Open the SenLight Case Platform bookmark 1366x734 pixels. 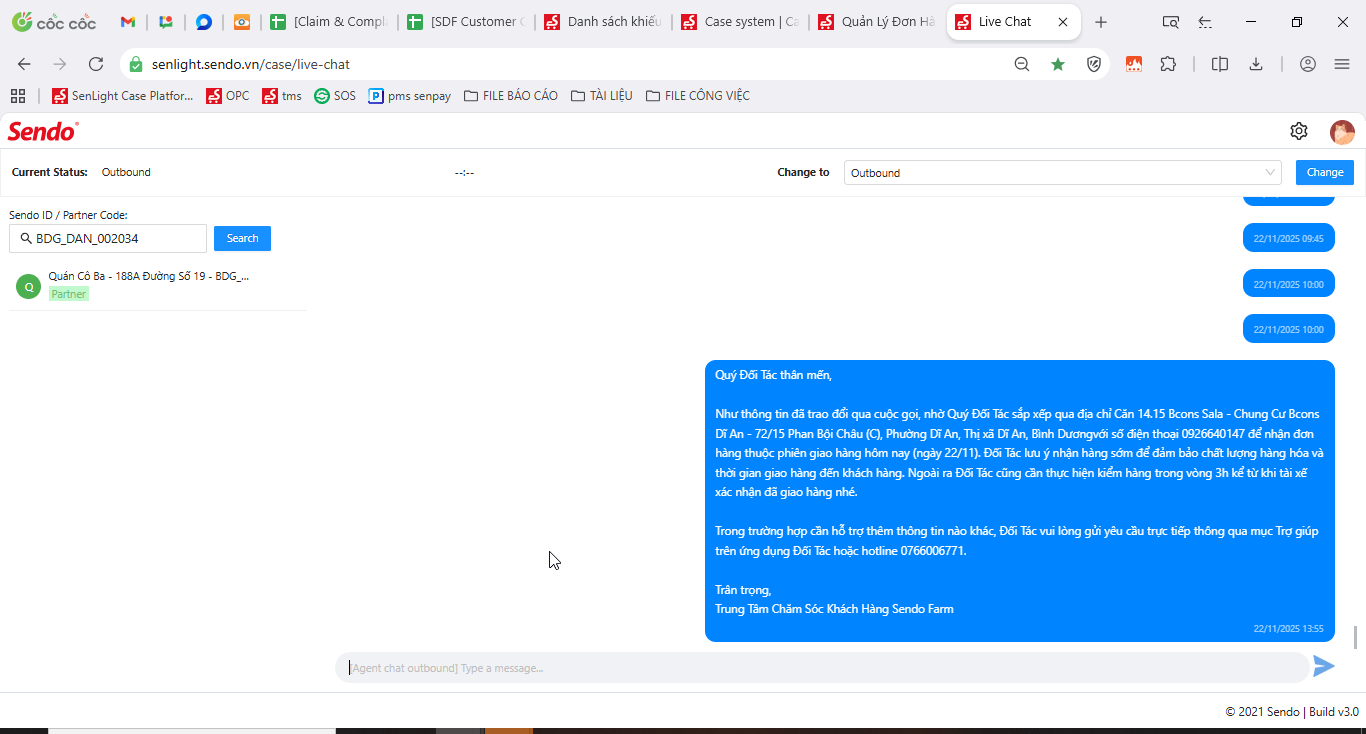pyautogui.click(x=122, y=96)
